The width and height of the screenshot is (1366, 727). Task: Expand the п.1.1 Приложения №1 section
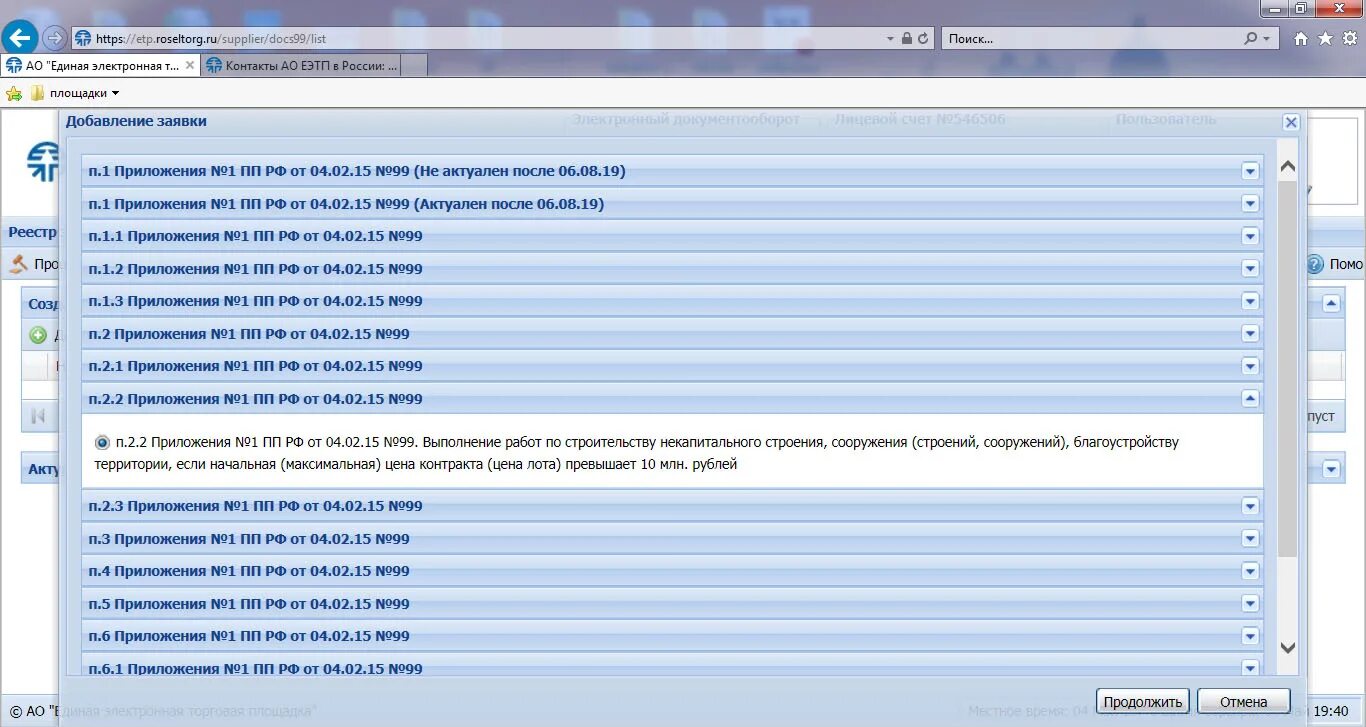point(1249,236)
